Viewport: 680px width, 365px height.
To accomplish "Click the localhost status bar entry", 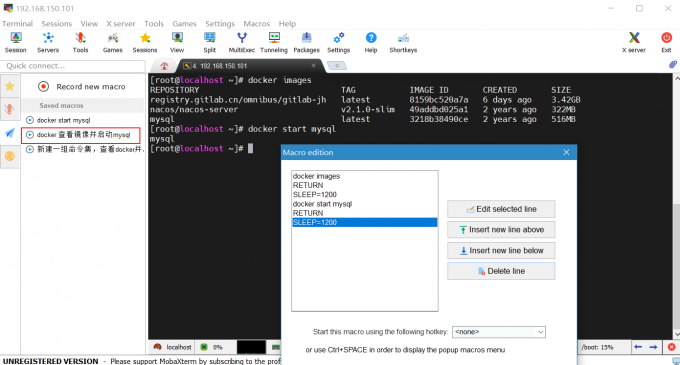I will click(x=173, y=347).
